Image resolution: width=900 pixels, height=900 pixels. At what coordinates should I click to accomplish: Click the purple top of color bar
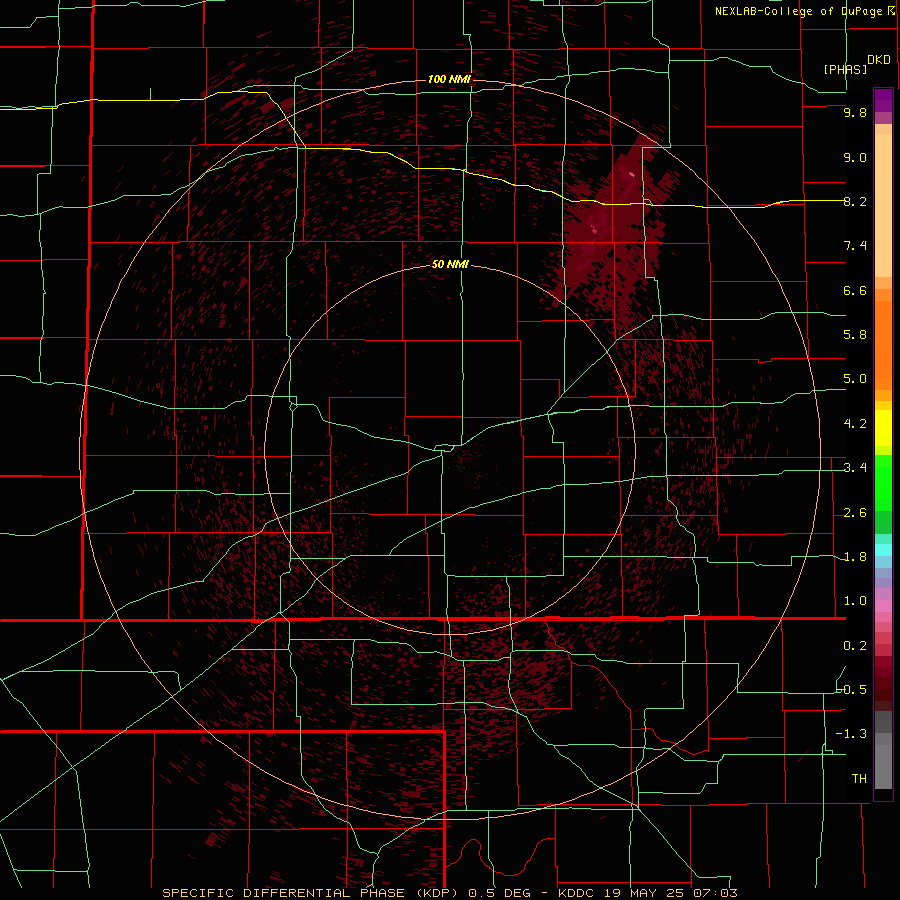pos(883,100)
